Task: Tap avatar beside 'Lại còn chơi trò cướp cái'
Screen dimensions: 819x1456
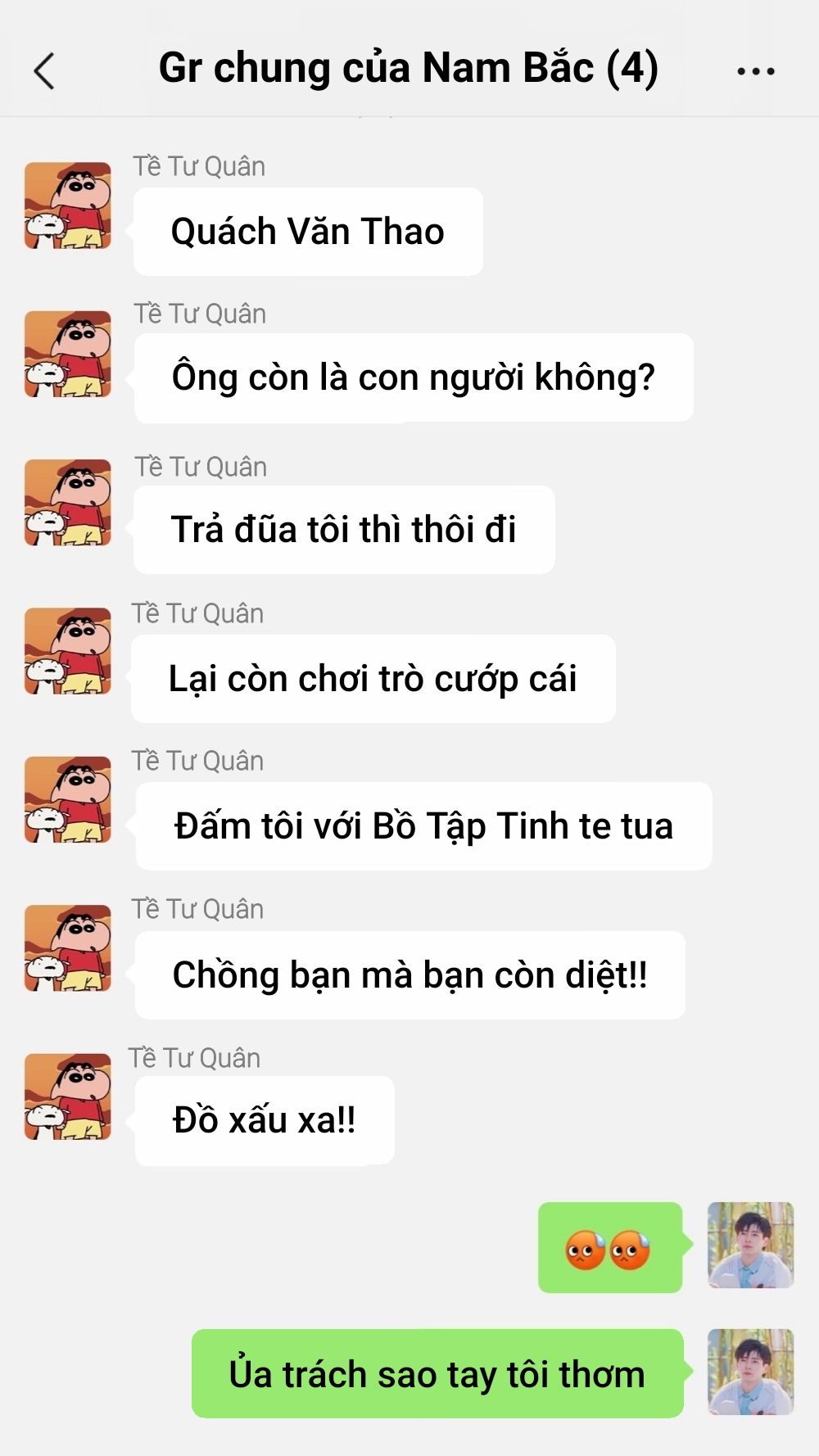Action: click(68, 651)
